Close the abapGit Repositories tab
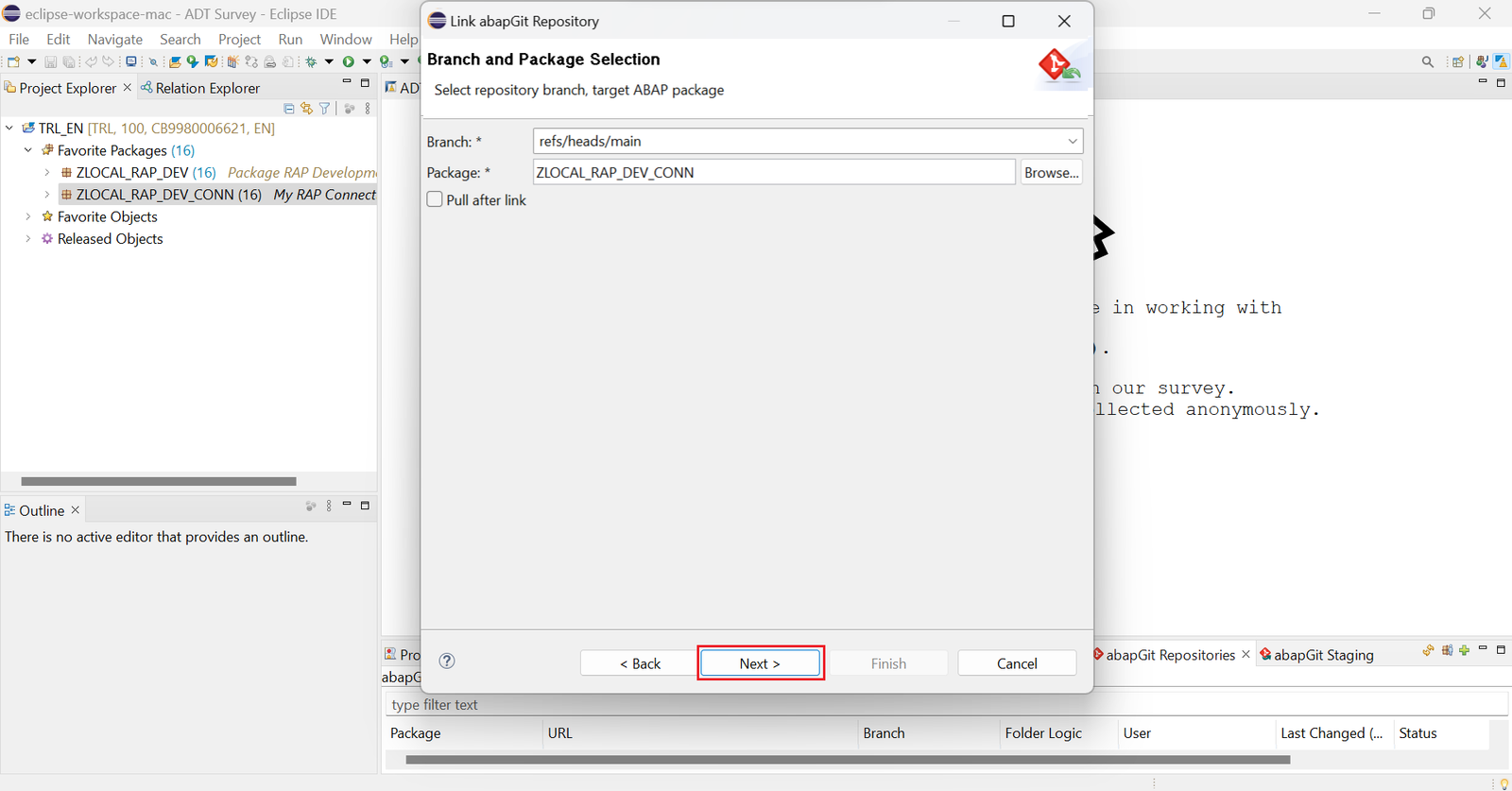Viewport: 1512px width, 791px height. (1246, 654)
